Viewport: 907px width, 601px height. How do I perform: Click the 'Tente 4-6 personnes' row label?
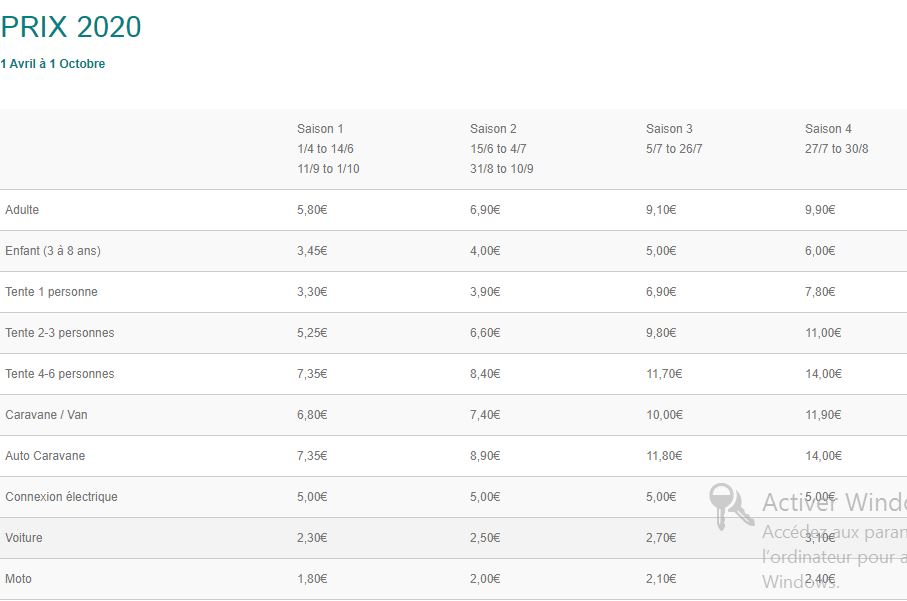[x=60, y=374]
